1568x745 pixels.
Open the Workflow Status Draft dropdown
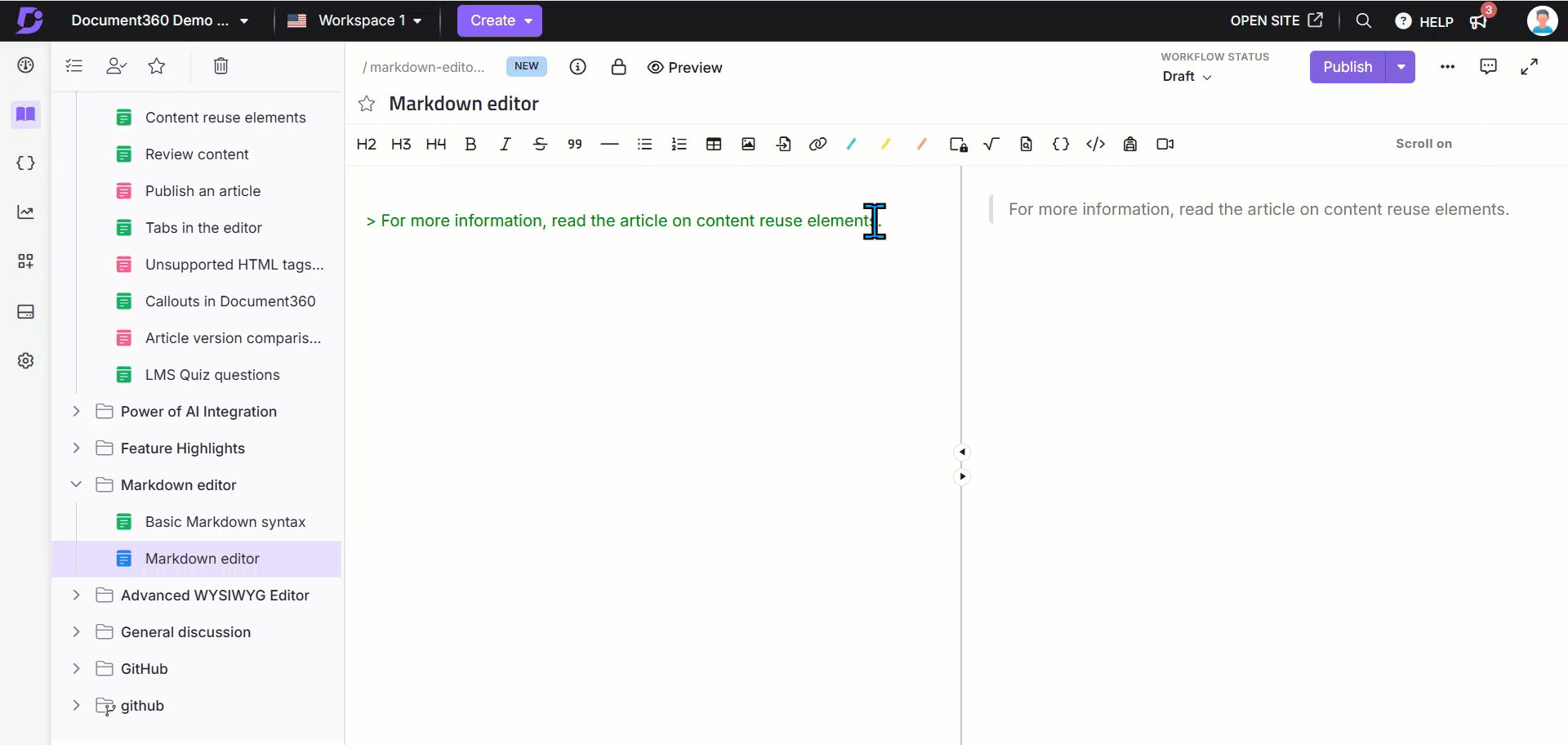pos(1187,77)
